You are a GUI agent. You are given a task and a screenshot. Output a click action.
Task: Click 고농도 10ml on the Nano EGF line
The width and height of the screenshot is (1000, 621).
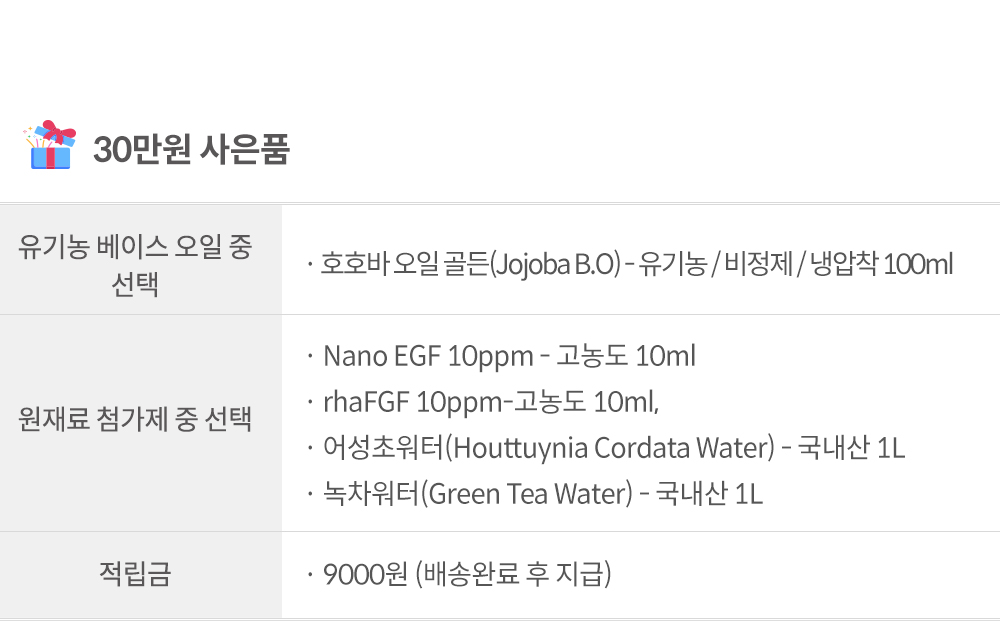(x=626, y=356)
